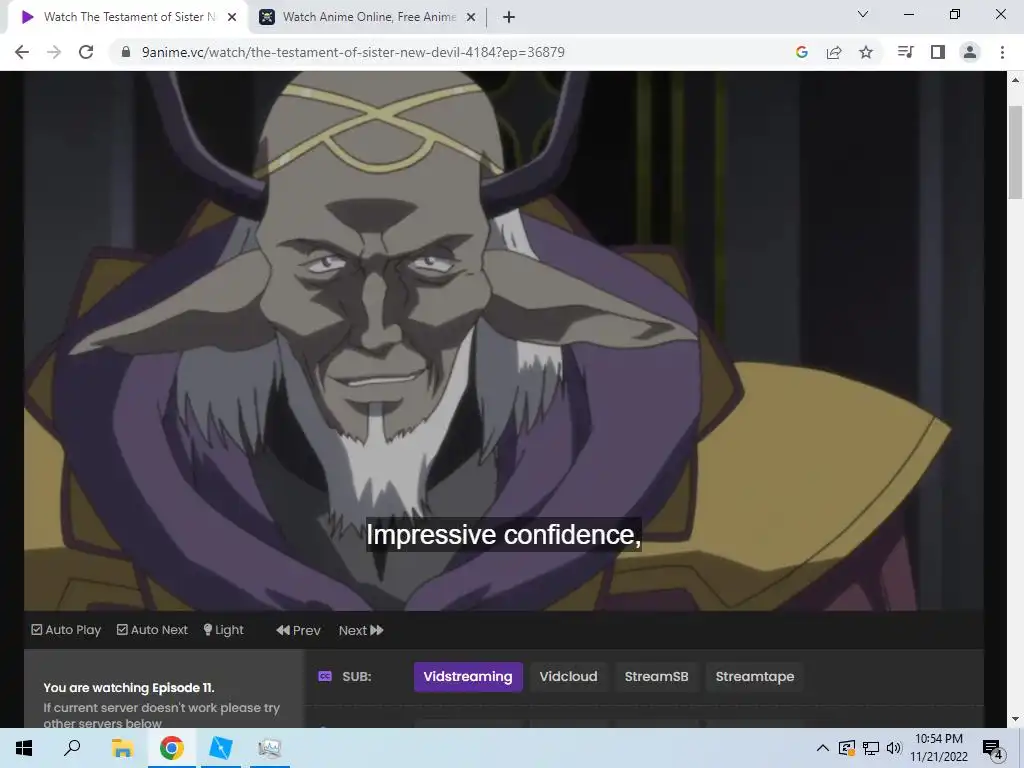Image resolution: width=1024 pixels, height=768 pixels.
Task: Click the address bar URL
Action: pos(353,52)
